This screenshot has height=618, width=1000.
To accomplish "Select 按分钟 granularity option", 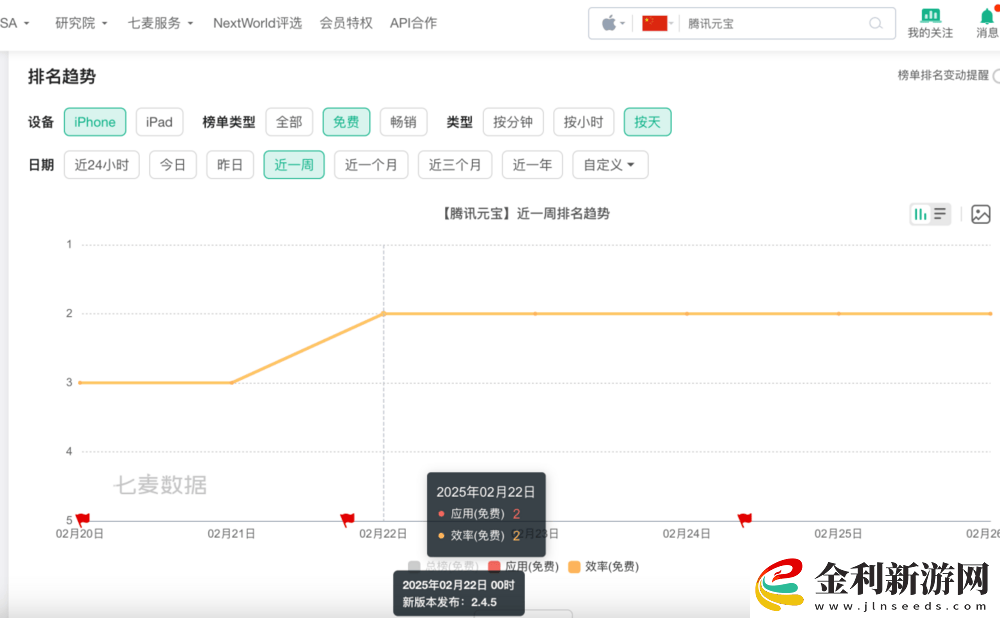I will point(513,122).
